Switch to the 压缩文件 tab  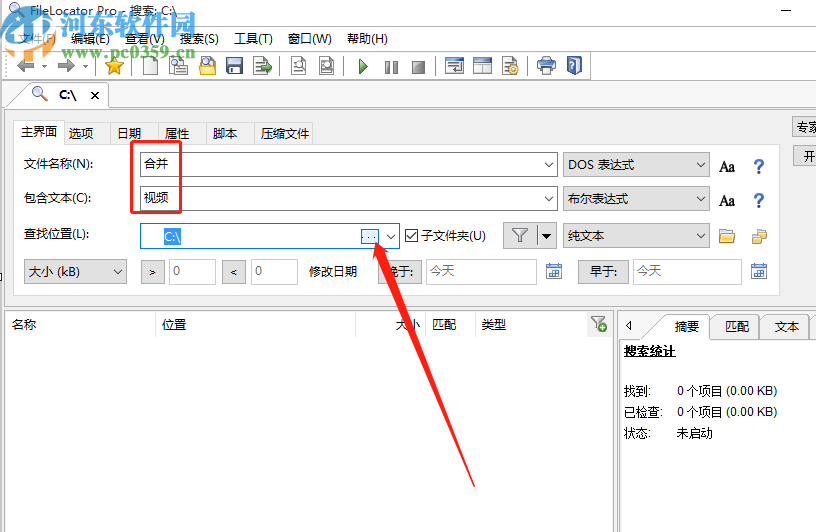tap(285, 134)
